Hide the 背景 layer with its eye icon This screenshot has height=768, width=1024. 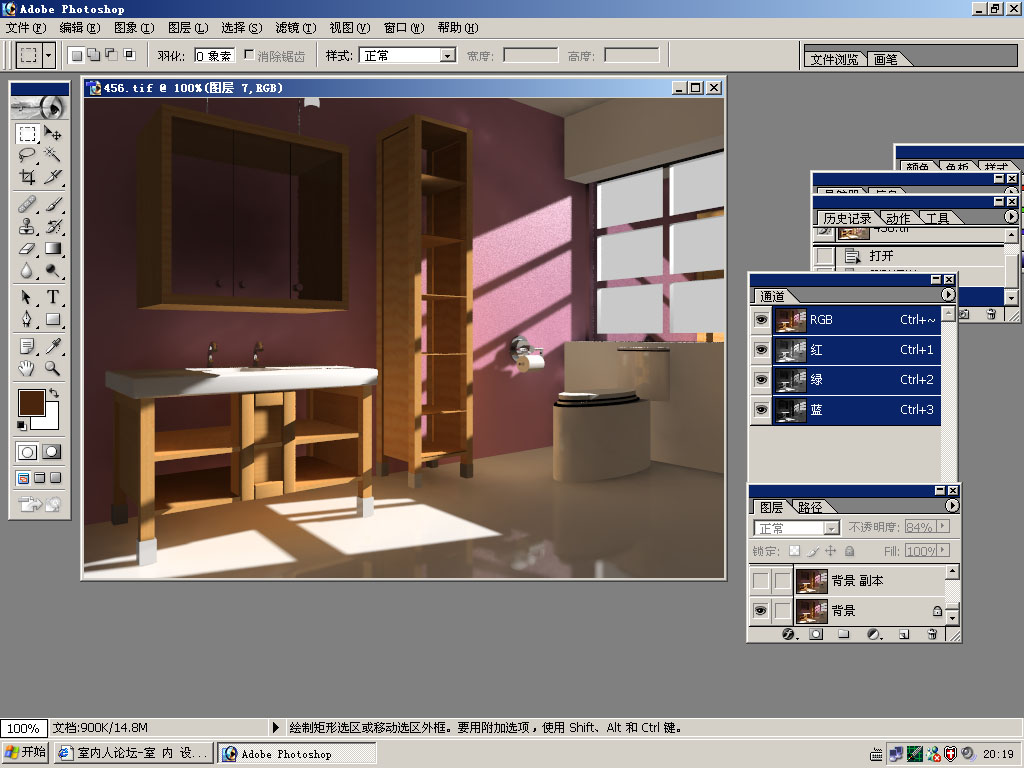point(761,611)
